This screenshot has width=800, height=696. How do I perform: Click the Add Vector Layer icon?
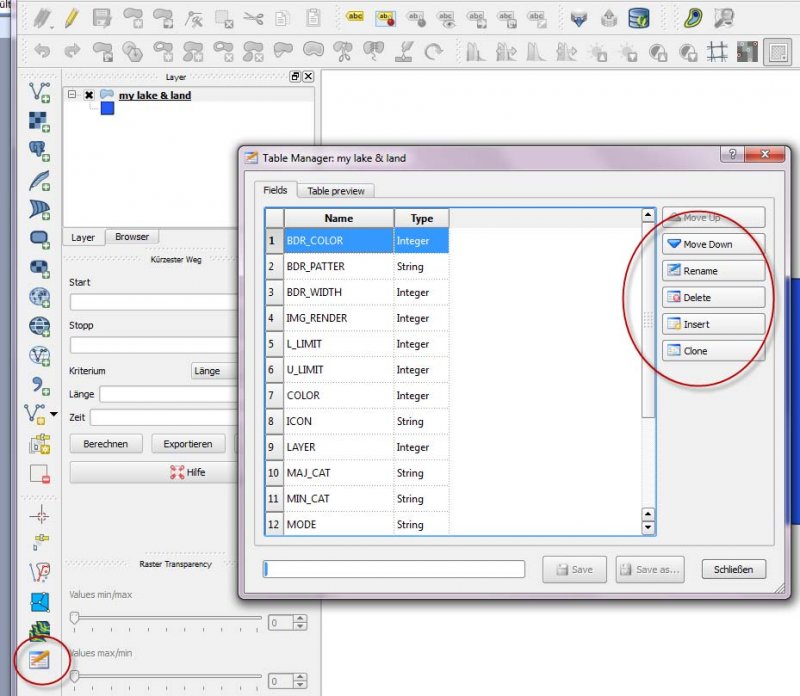tap(40, 93)
